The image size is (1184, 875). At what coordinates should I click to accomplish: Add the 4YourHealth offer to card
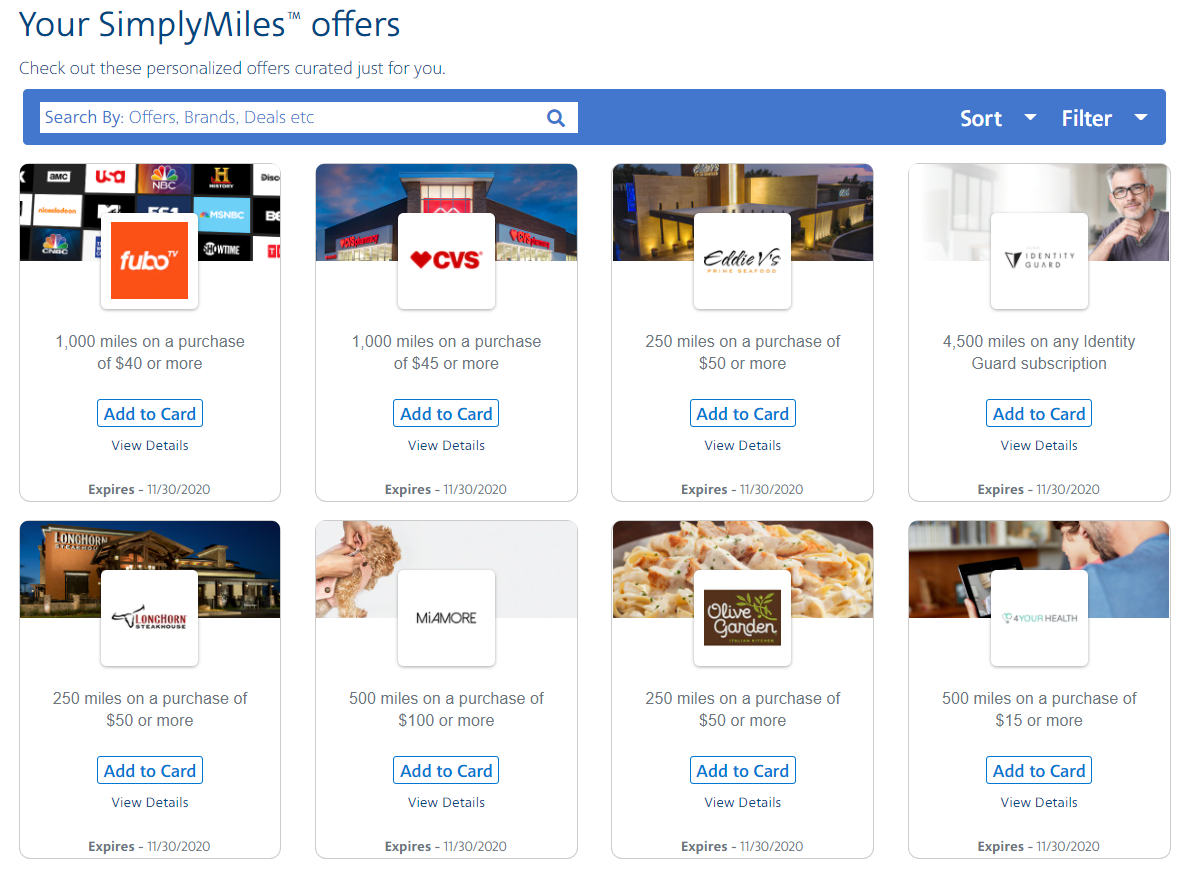click(1039, 770)
